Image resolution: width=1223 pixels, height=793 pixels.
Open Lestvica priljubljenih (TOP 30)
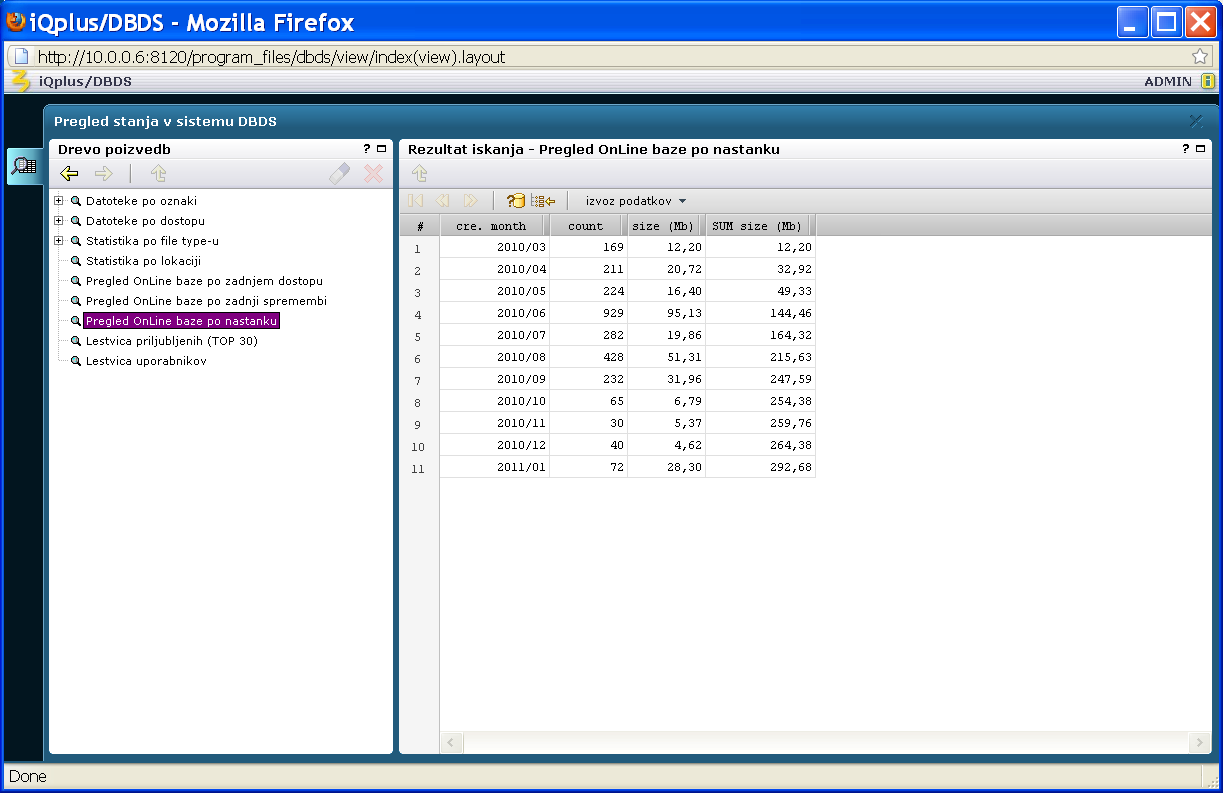click(171, 341)
